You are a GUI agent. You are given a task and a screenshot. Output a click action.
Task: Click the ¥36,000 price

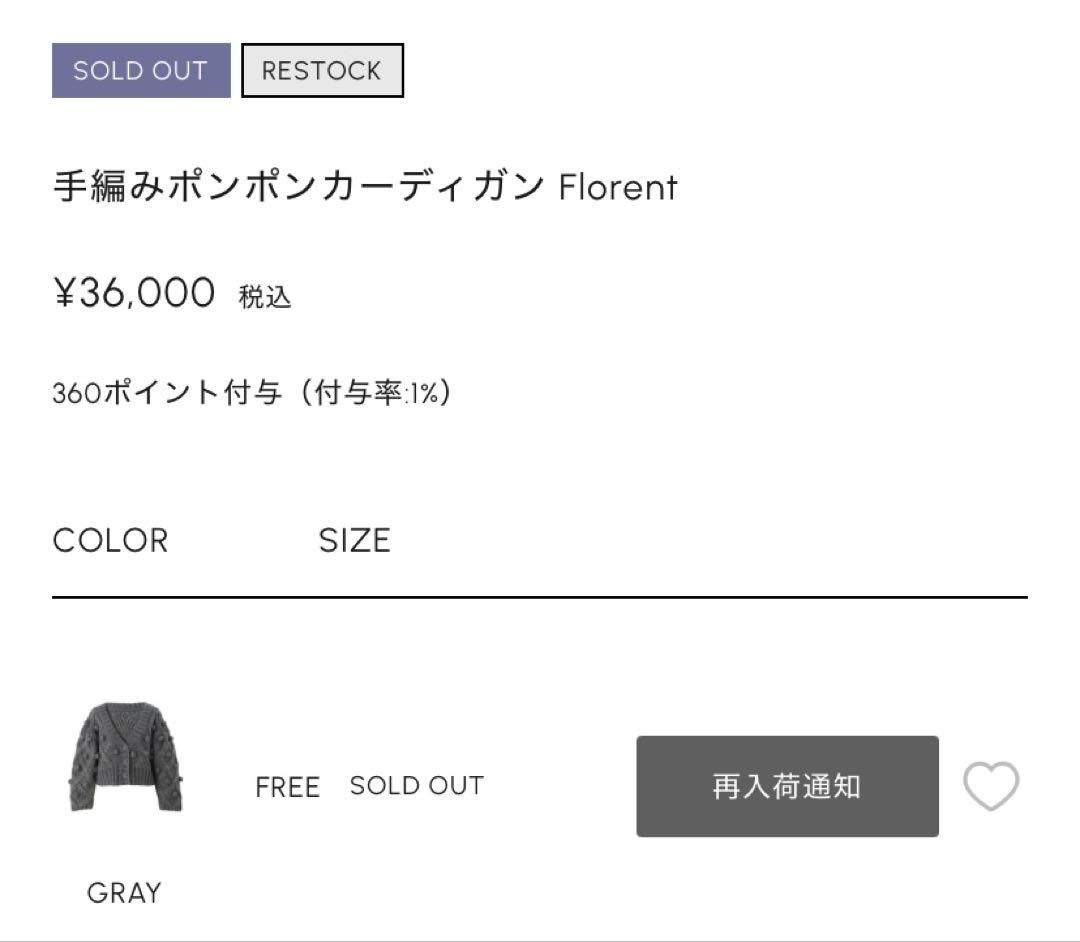[x=134, y=293]
